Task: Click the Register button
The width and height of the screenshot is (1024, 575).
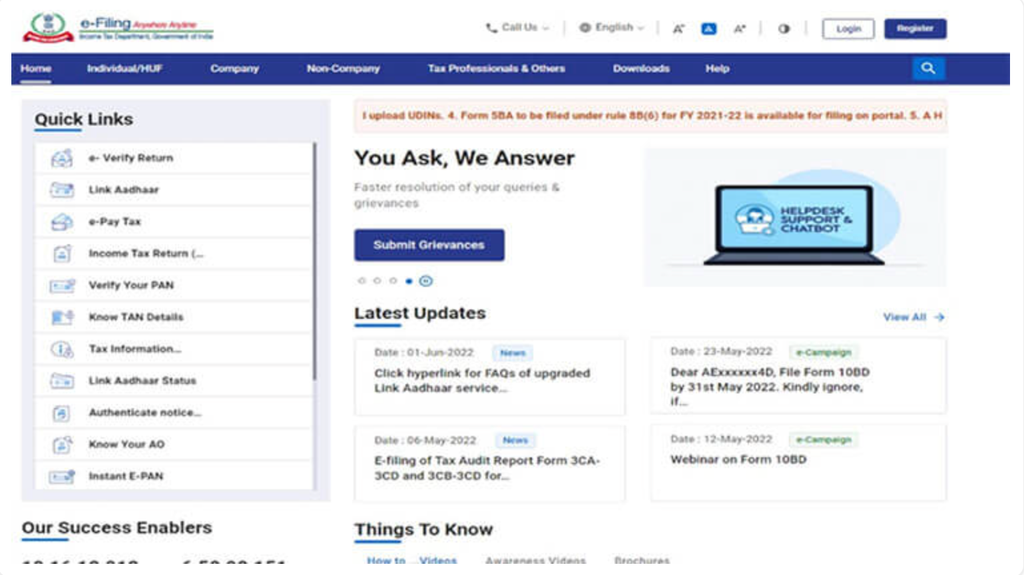Action: coord(915,28)
